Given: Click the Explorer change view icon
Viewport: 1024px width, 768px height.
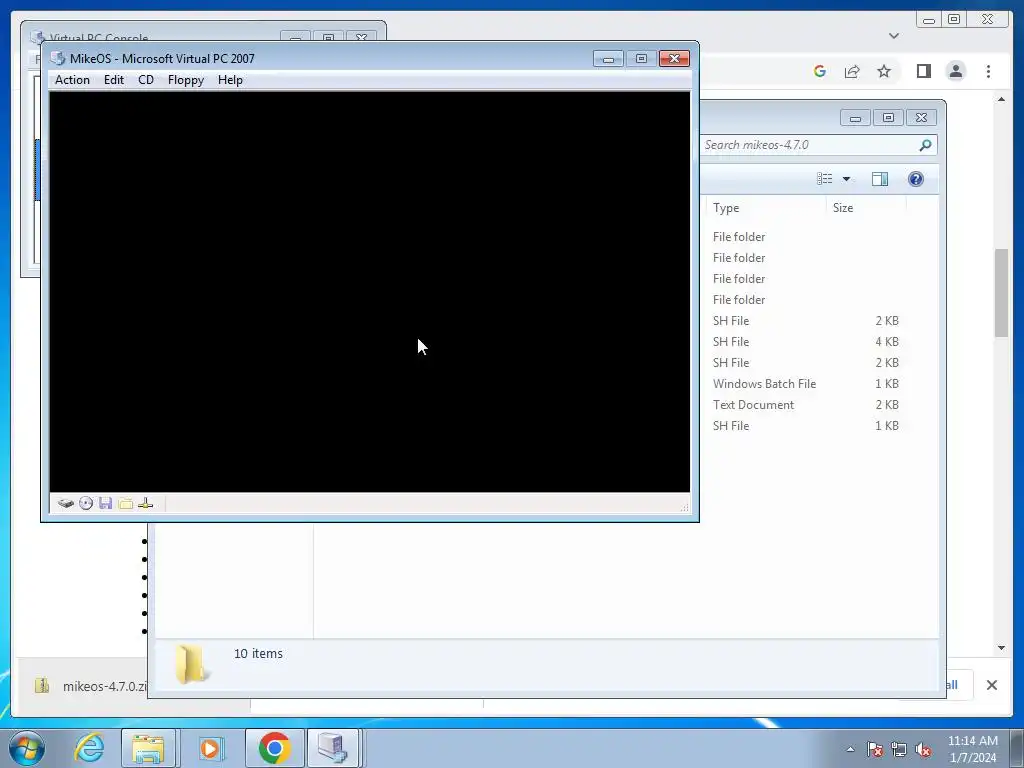Looking at the screenshot, I should [824, 179].
